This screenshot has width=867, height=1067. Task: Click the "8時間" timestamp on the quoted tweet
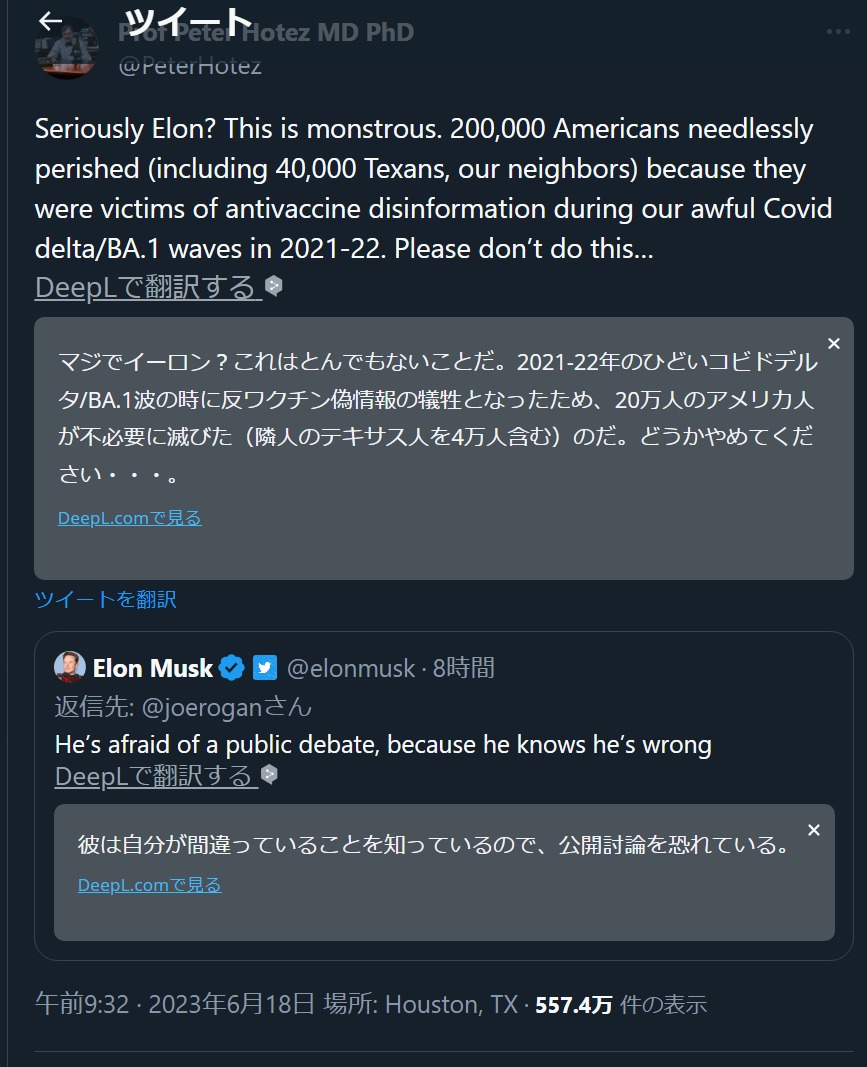463,668
